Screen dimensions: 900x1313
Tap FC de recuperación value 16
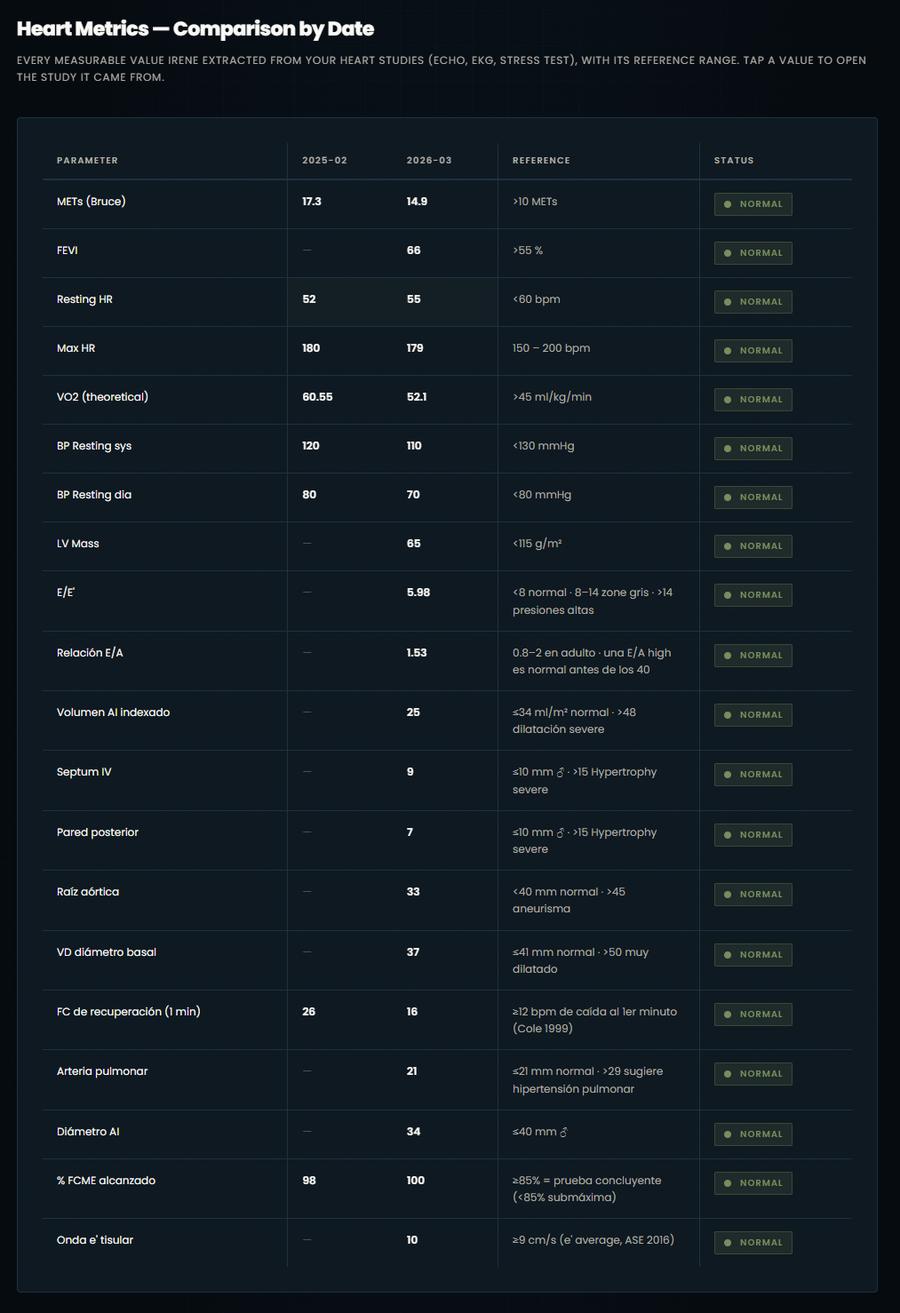pos(412,1013)
